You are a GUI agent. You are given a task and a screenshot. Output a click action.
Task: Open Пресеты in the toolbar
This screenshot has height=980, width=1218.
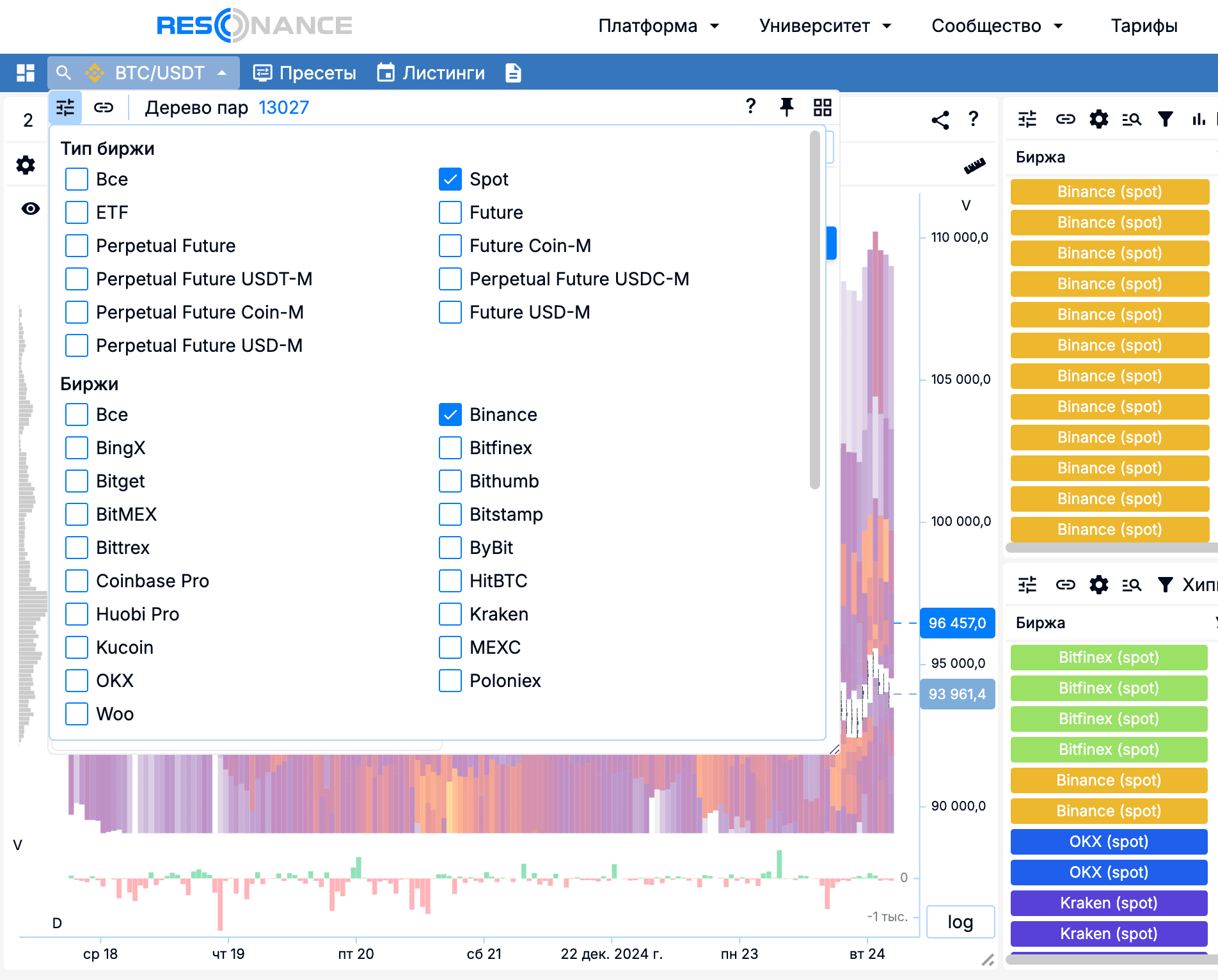click(x=304, y=73)
